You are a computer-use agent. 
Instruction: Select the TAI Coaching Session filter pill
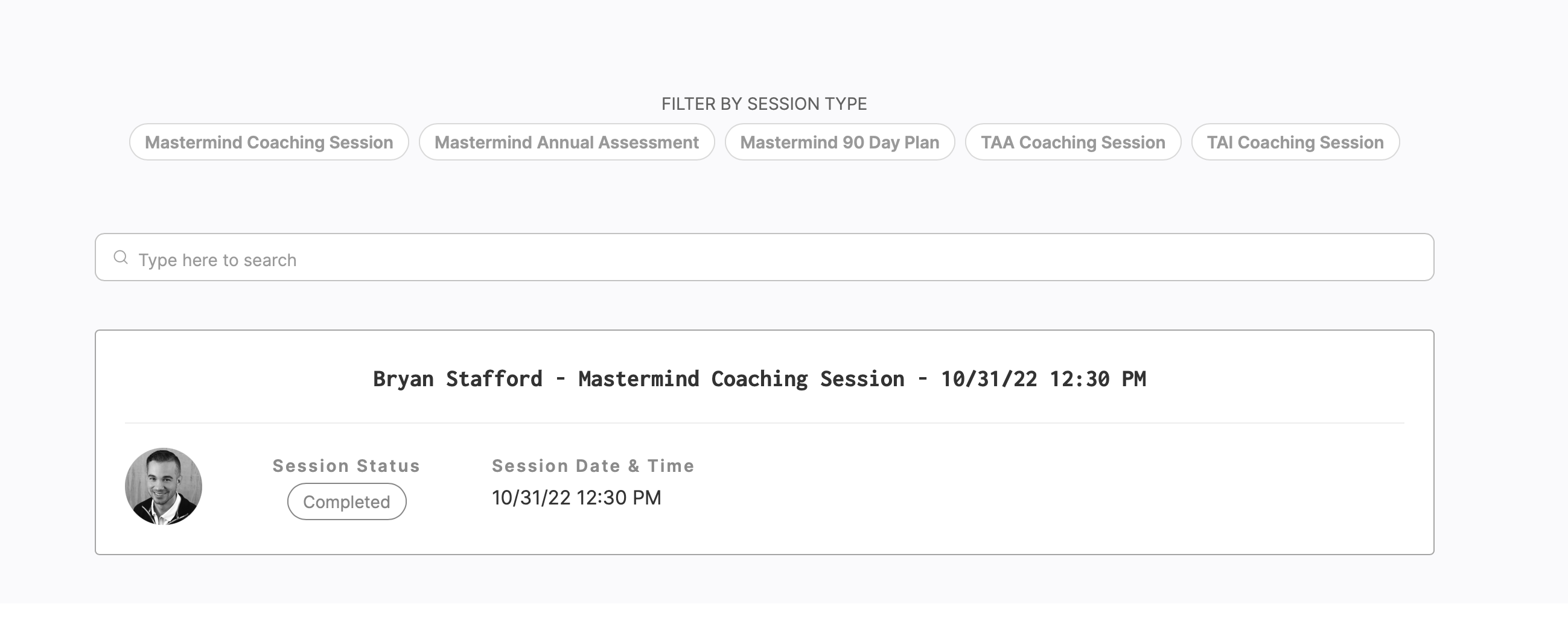1295,142
